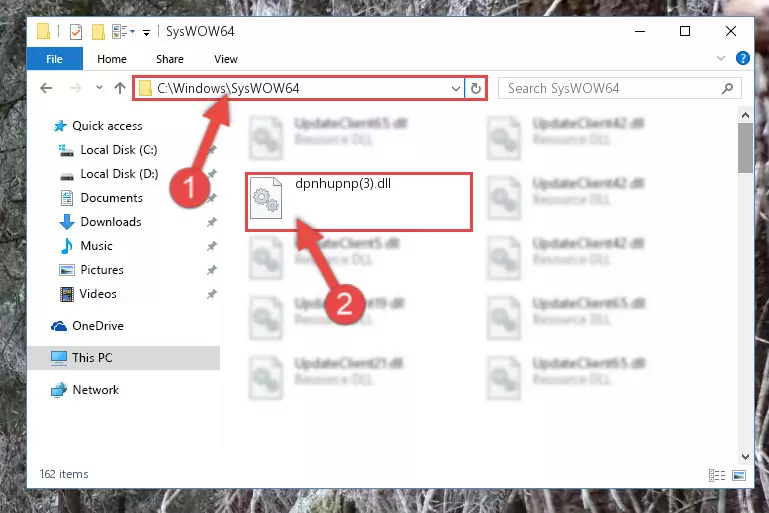Click the Local Disk (C:) drive icon
This screenshot has height=513, width=769.
pos(66,150)
